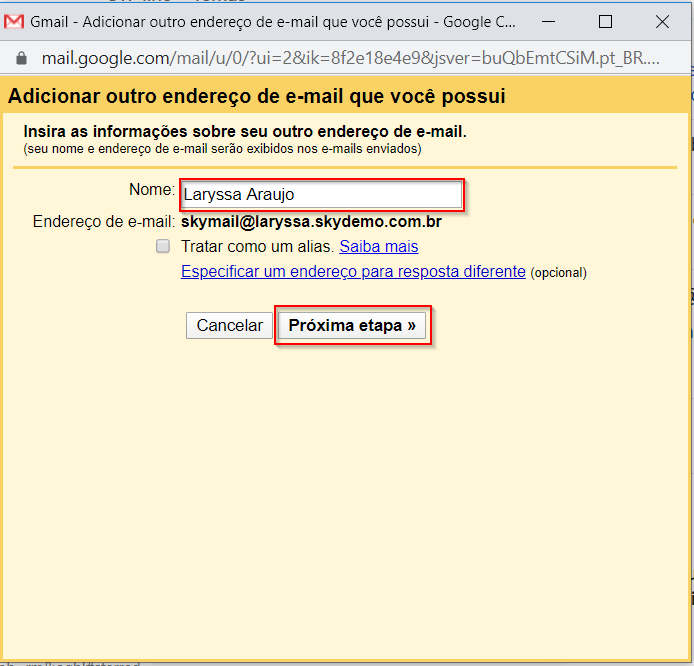694x666 pixels.
Task: Close the Gmail popup window
Action: point(662,21)
